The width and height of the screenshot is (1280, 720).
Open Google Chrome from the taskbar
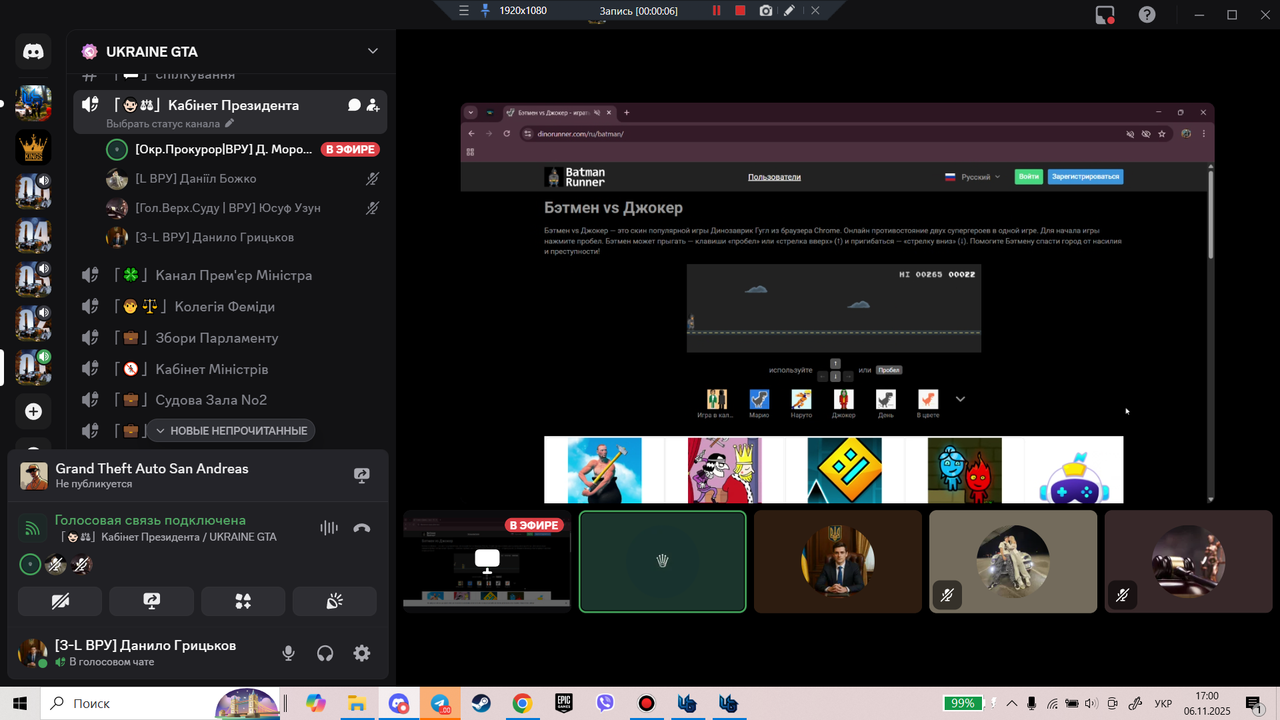pos(522,703)
